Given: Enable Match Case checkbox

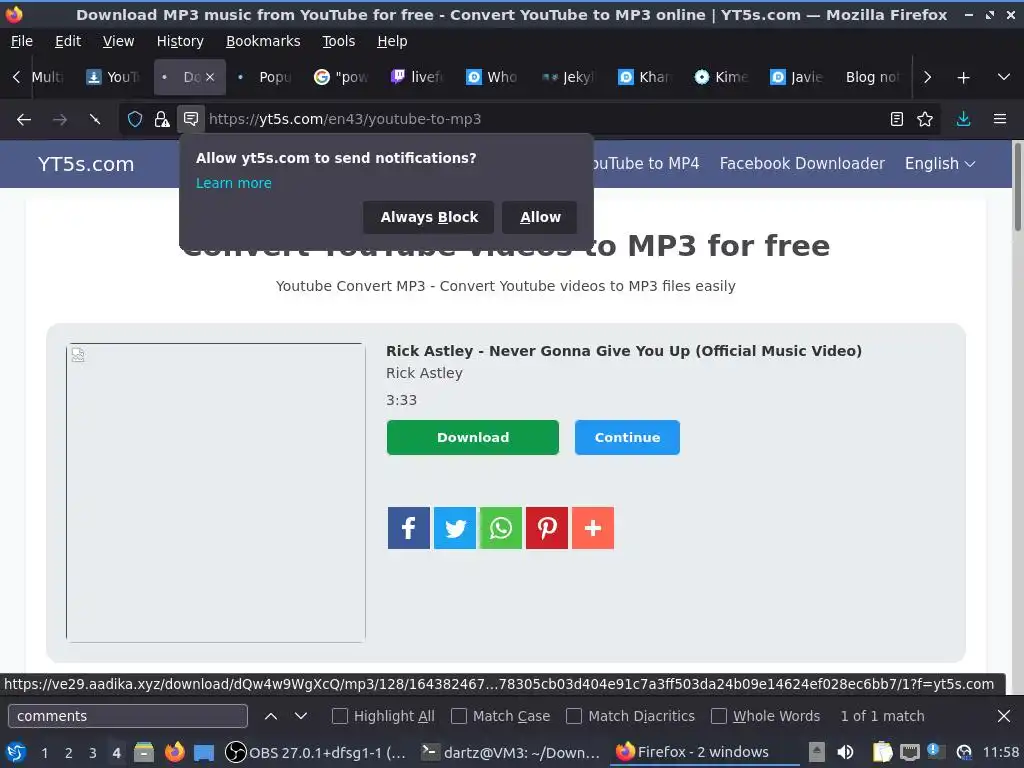Looking at the screenshot, I should [x=459, y=716].
